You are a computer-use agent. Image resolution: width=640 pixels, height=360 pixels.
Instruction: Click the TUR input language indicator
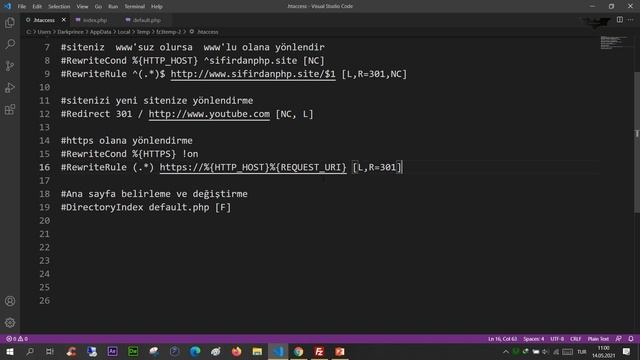click(x=582, y=352)
